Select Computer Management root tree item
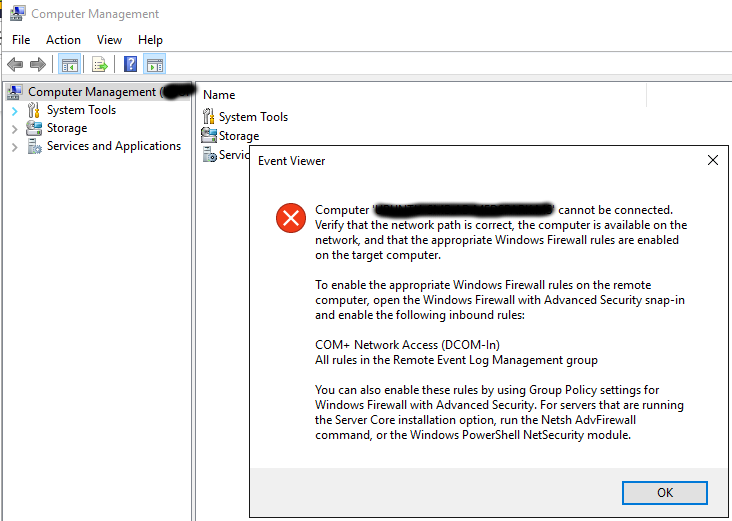Viewport: 732px width, 521px height. (x=99, y=92)
